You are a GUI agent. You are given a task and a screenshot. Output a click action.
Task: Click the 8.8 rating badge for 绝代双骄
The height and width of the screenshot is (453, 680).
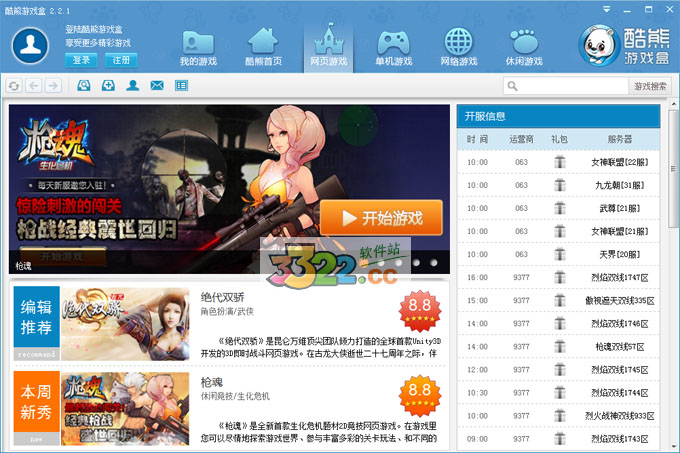click(420, 311)
